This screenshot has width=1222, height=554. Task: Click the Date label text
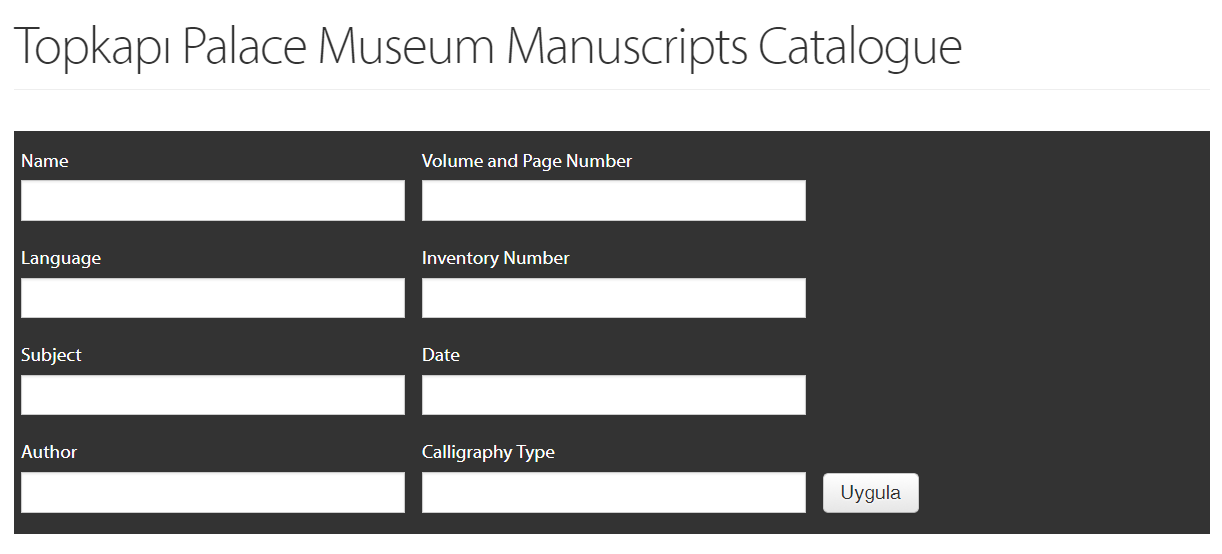click(x=441, y=355)
